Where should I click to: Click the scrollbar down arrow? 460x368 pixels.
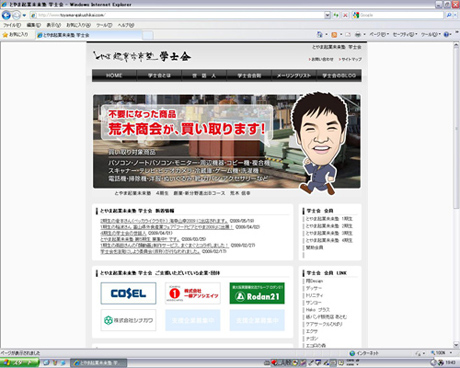[456, 345]
